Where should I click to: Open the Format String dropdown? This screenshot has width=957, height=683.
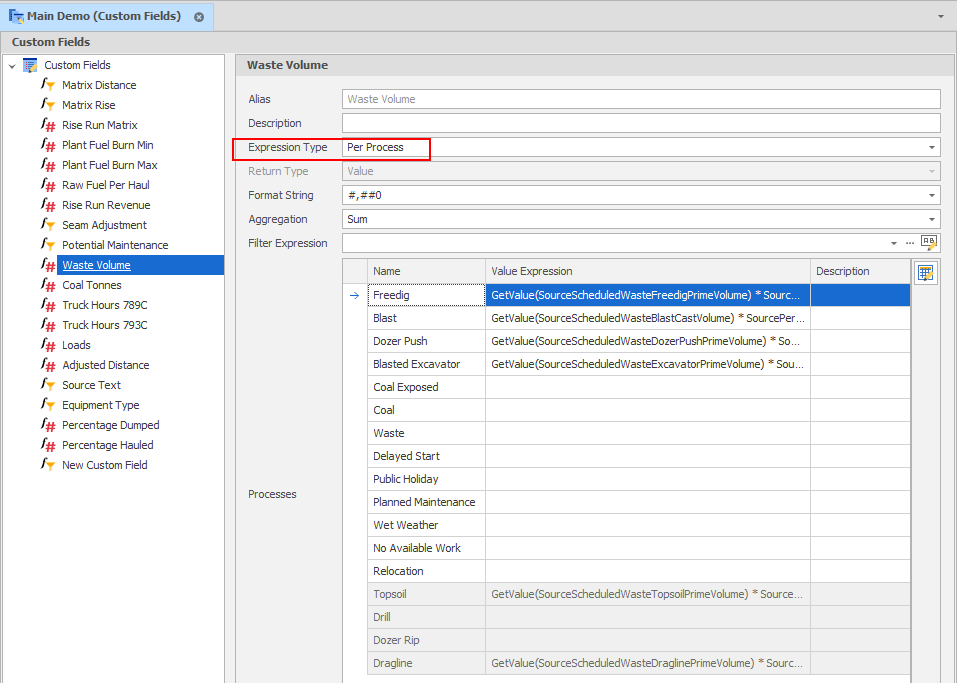(x=932, y=196)
